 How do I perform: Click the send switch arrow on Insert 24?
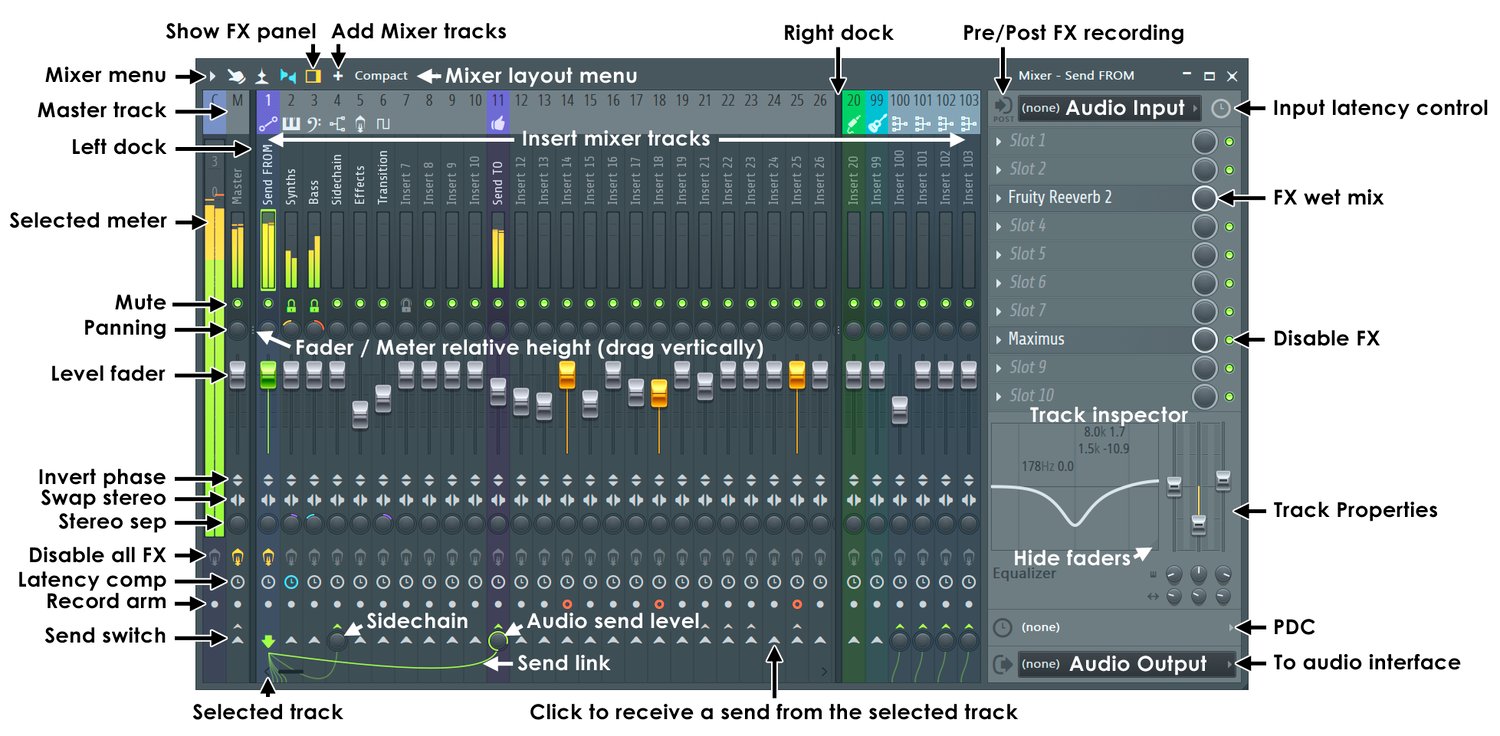click(x=774, y=640)
